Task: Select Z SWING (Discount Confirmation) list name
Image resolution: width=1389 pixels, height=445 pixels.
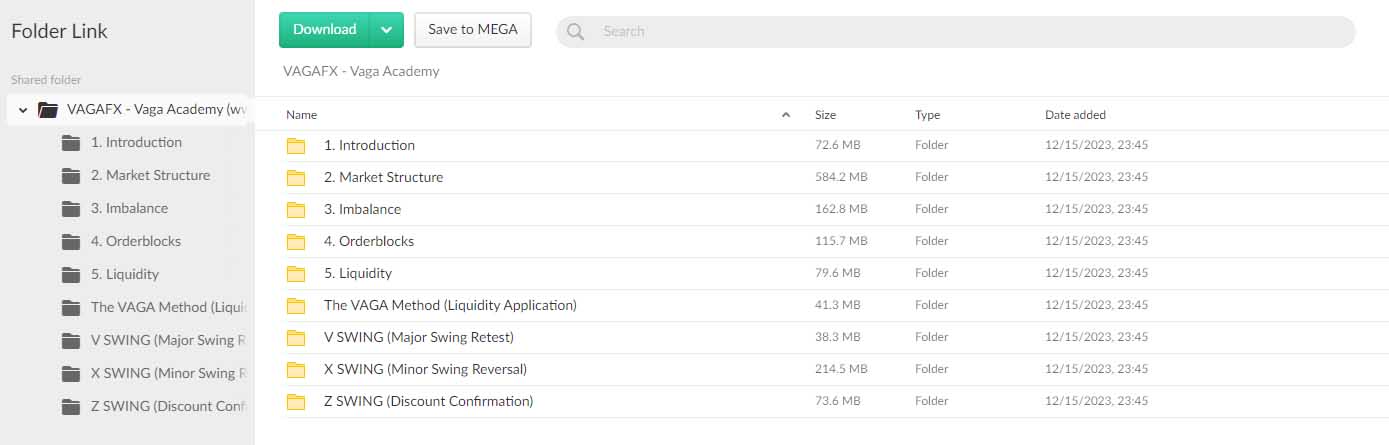Action: click(429, 401)
